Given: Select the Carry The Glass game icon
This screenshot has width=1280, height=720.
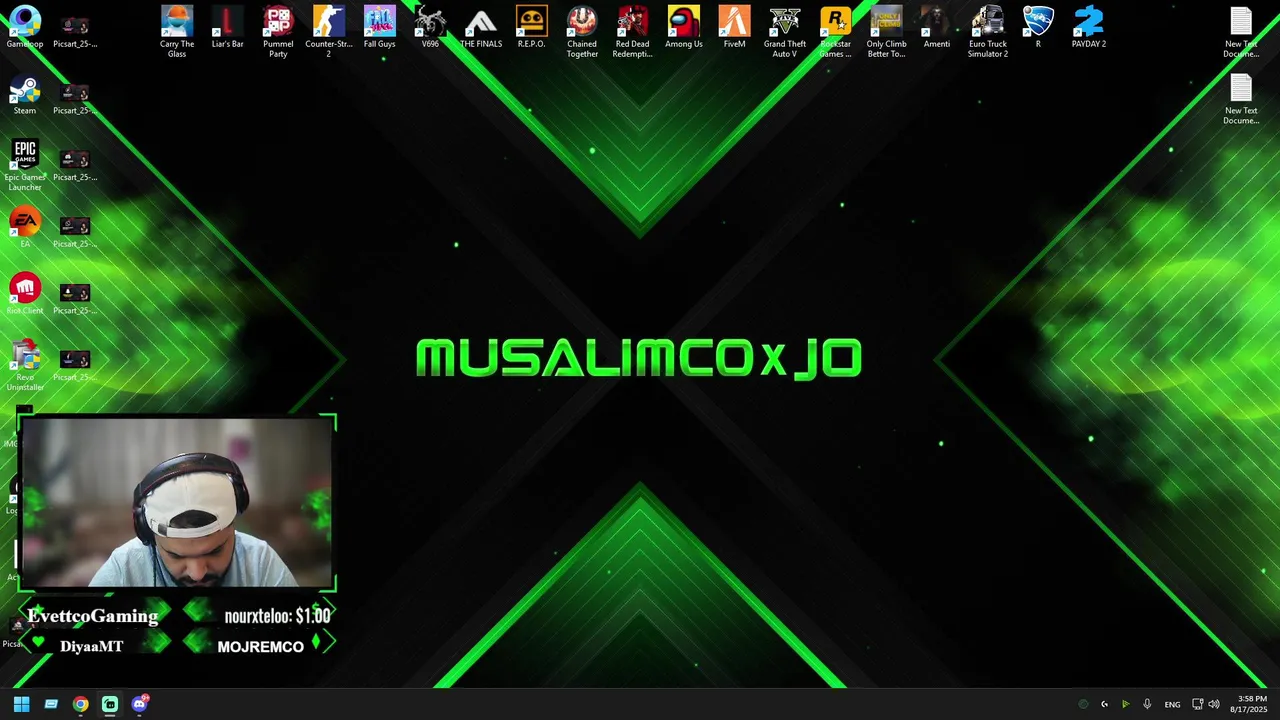Looking at the screenshot, I should pos(177,32).
